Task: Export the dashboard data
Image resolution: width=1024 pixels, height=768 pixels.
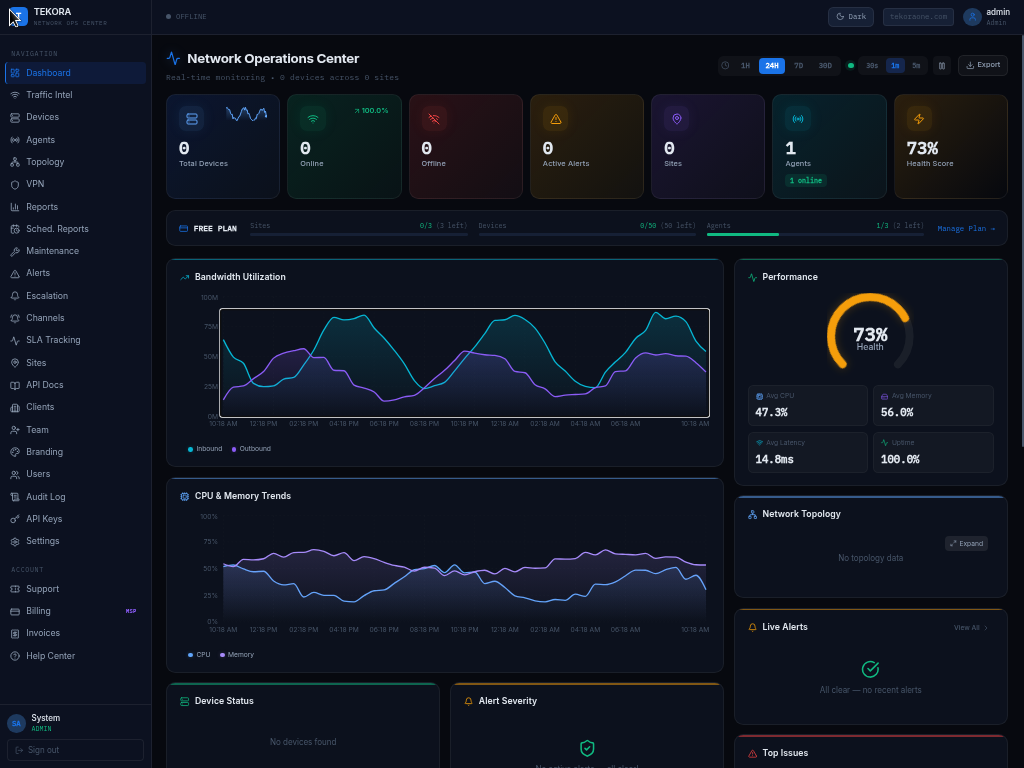Action: pyautogui.click(x=983, y=65)
